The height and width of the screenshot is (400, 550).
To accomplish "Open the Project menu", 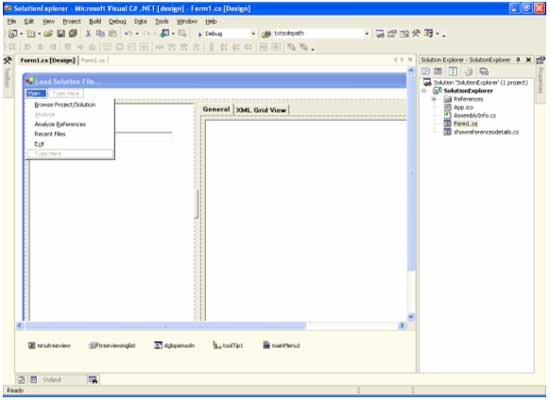I will (72, 21).
